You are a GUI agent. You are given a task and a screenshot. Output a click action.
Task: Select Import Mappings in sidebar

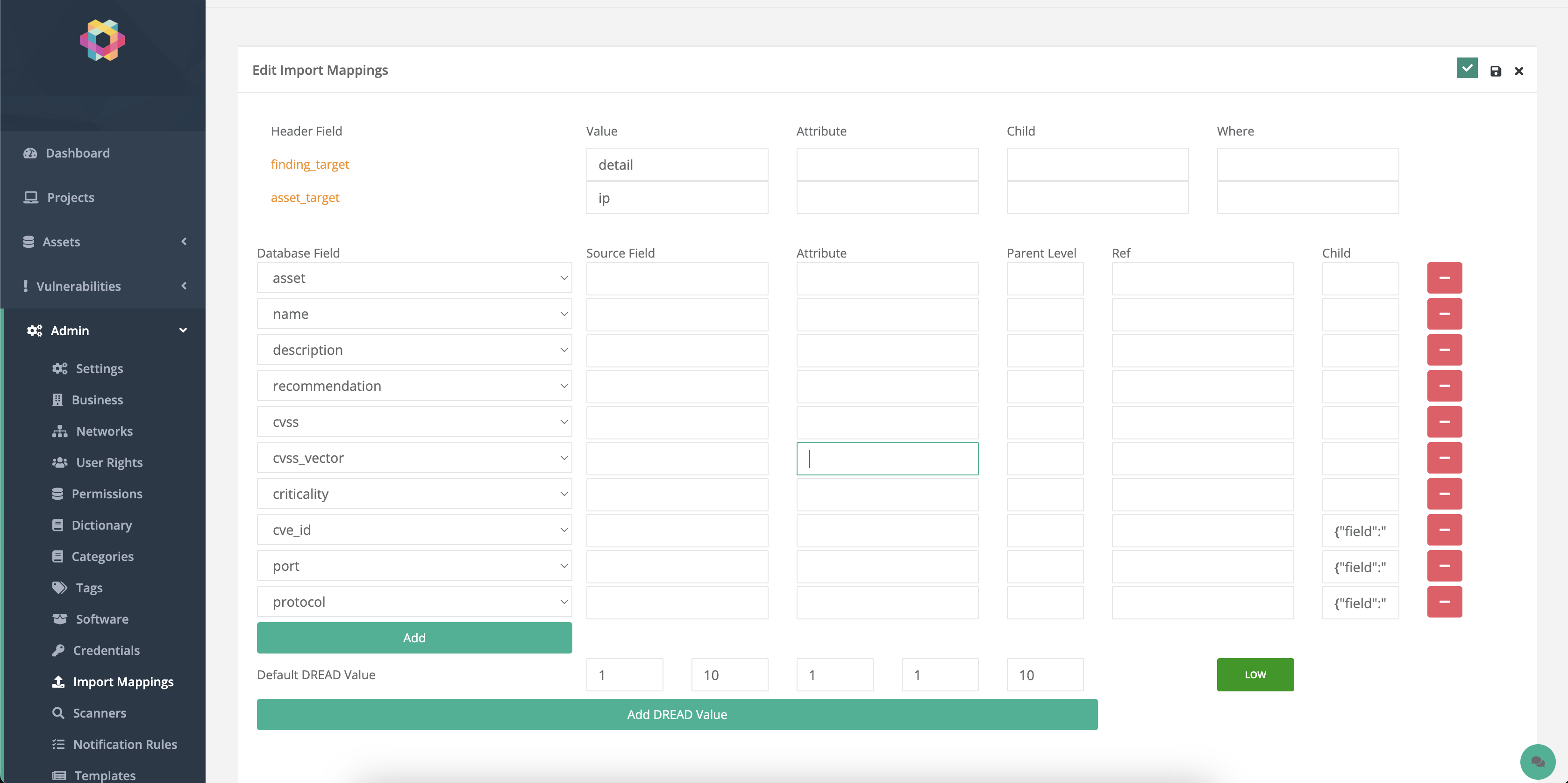(x=123, y=682)
